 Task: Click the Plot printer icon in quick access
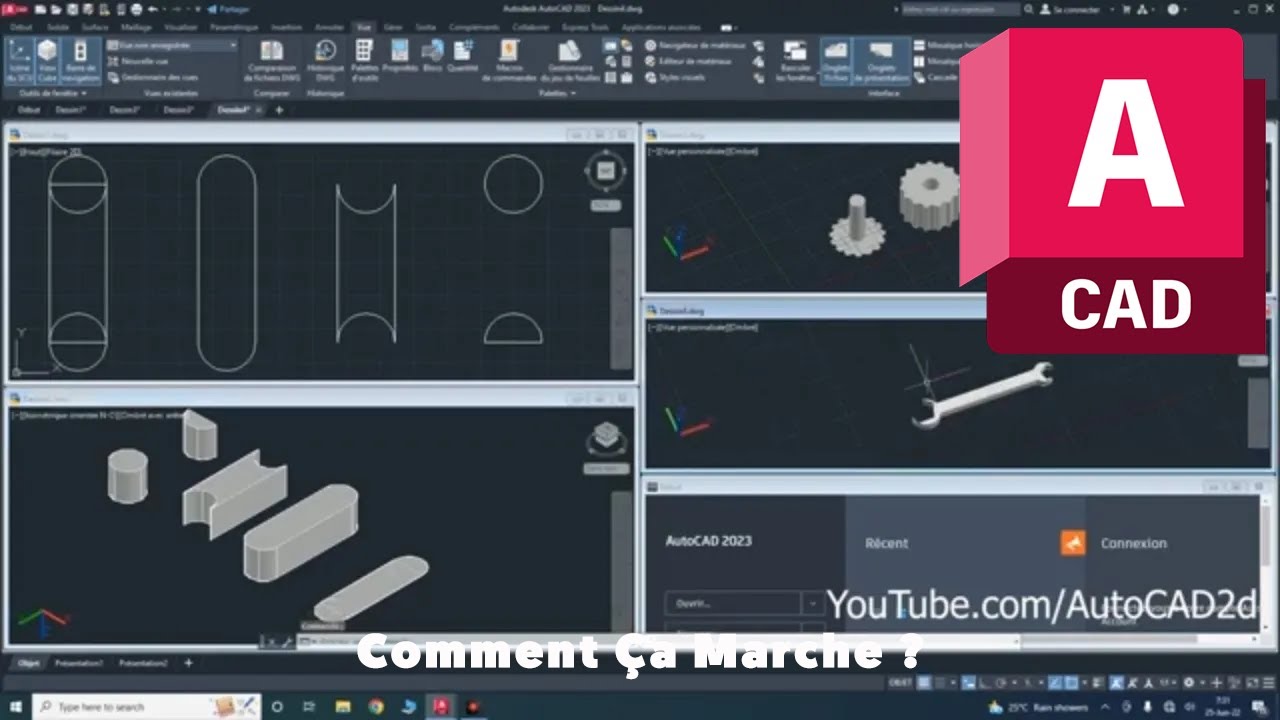tap(136, 9)
